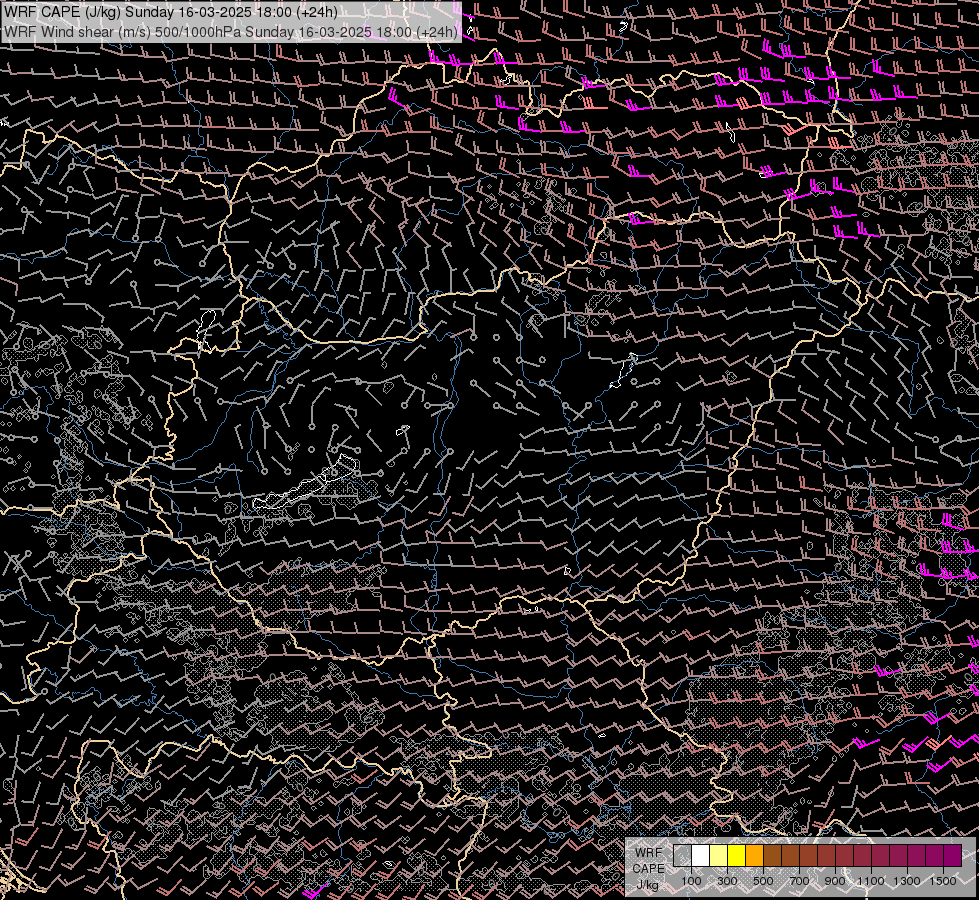Click the legend value 100
The image size is (979, 900).
pos(691,881)
